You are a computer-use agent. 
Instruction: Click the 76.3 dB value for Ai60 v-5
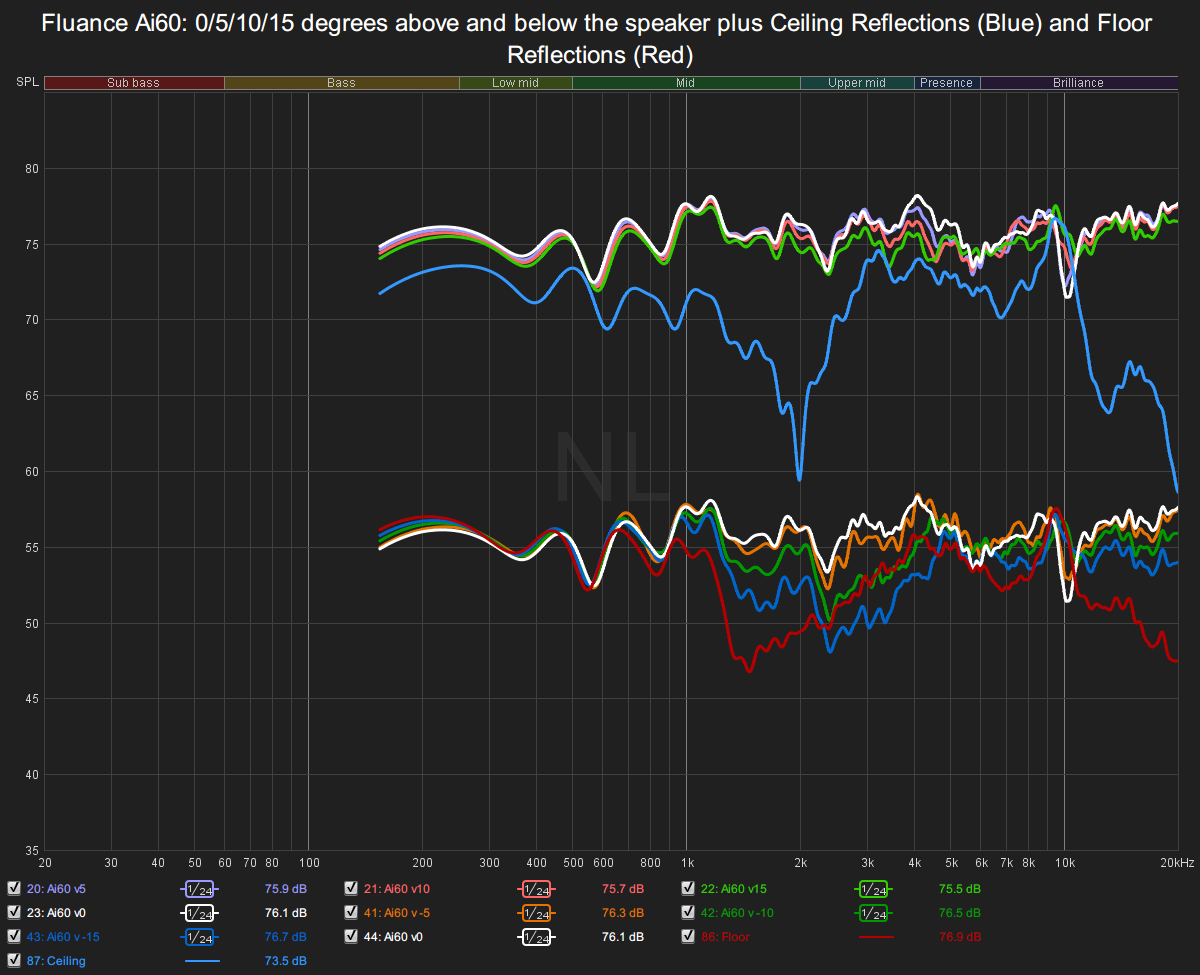pyautogui.click(x=622, y=912)
